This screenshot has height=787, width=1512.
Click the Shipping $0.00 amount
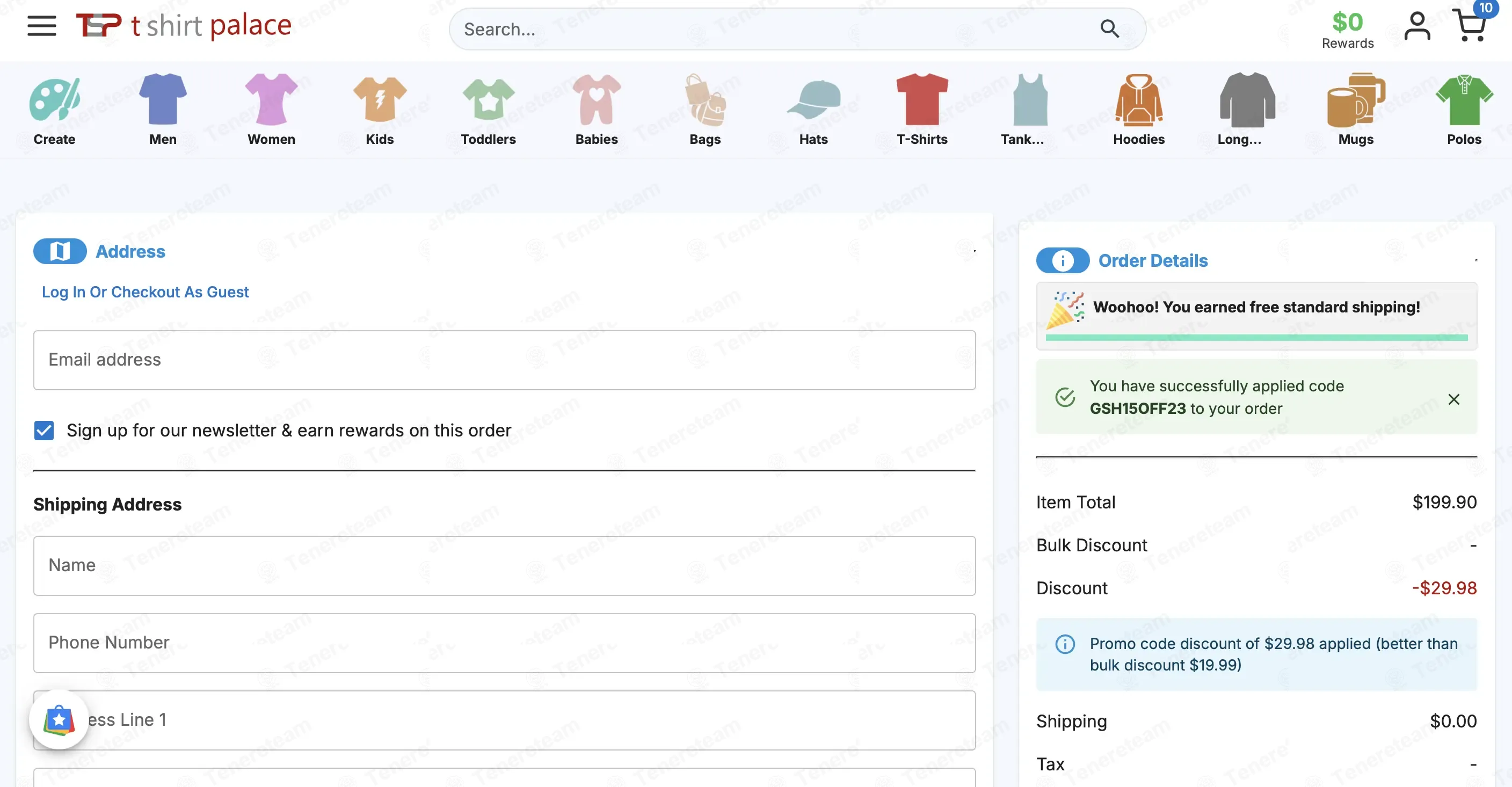tap(1453, 722)
